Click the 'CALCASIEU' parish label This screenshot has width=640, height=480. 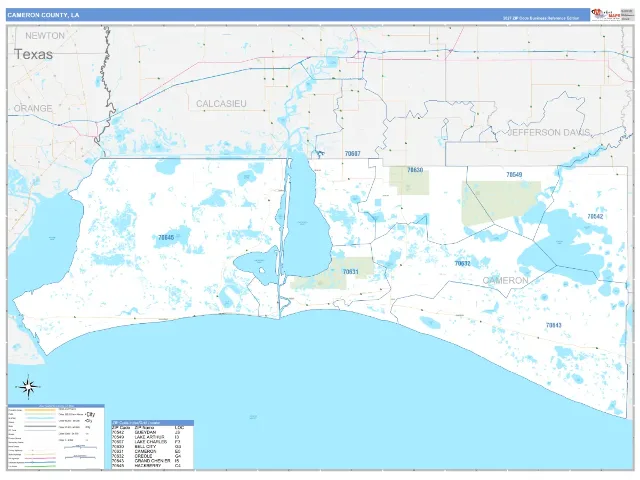pos(221,104)
